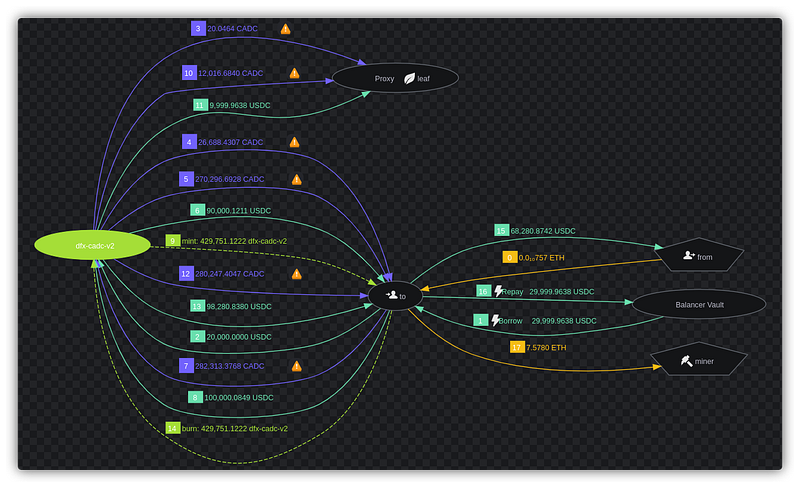Click the orange step 0 ETH badge

[x=509, y=257]
